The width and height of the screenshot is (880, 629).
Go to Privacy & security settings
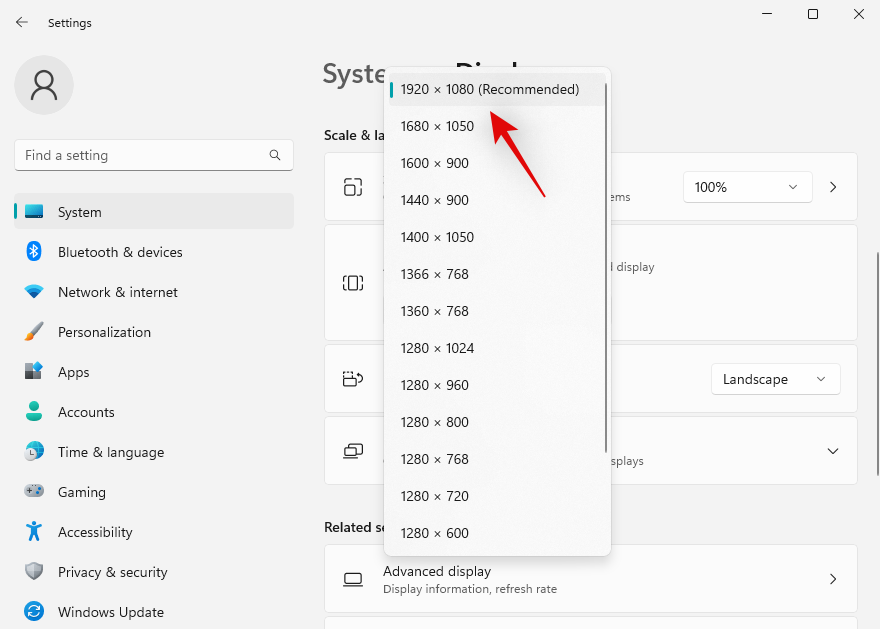click(x=112, y=572)
